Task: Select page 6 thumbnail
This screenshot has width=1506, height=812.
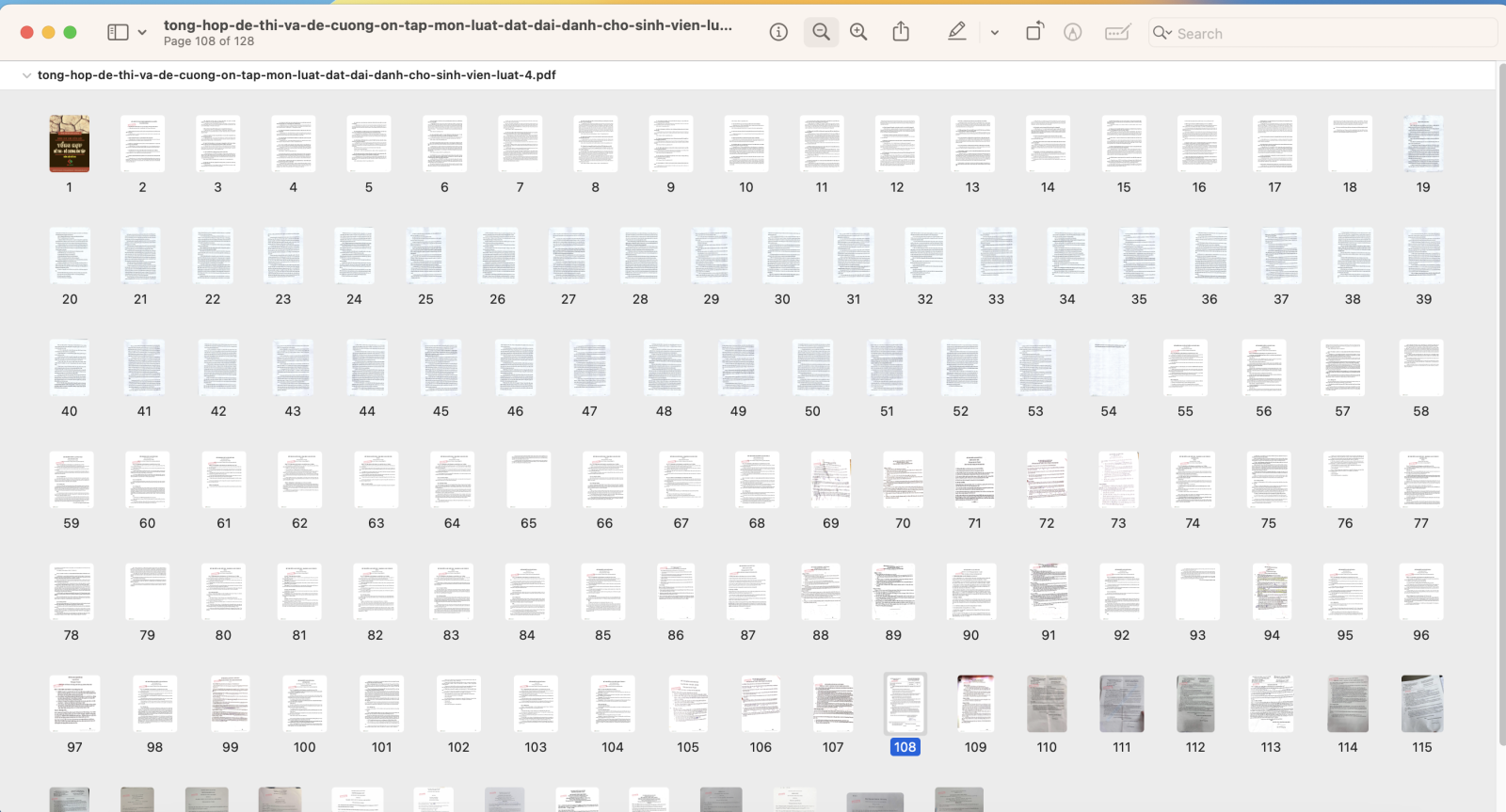Action: pos(444,143)
